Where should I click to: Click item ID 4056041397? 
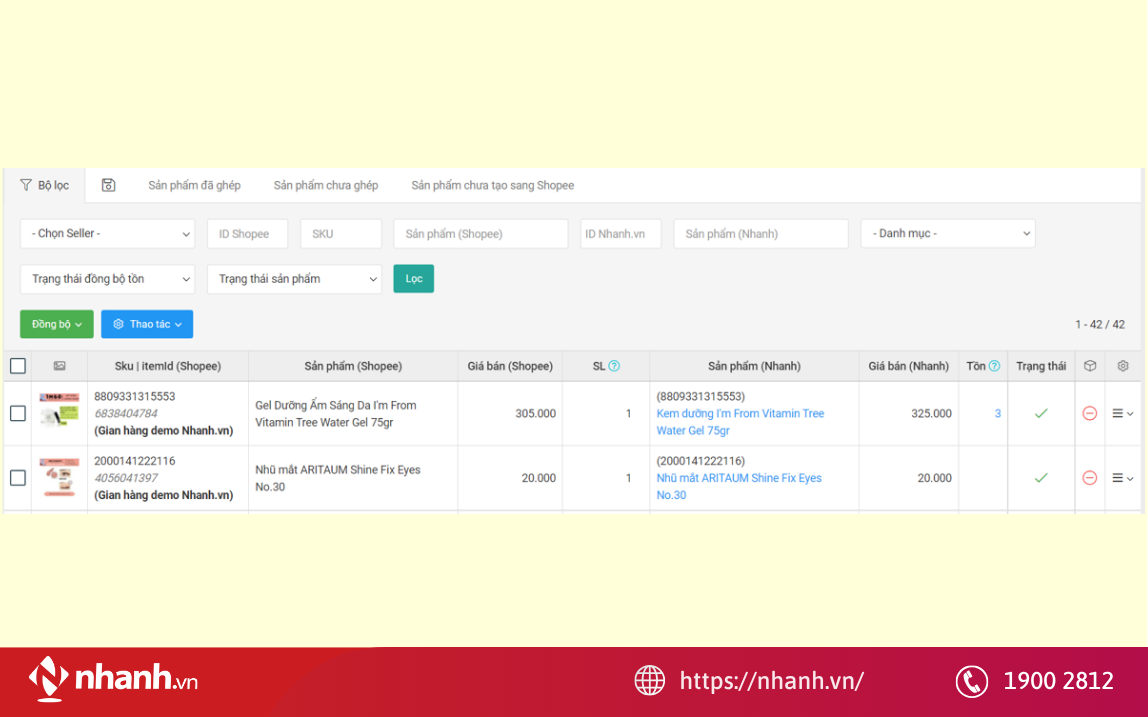point(126,478)
